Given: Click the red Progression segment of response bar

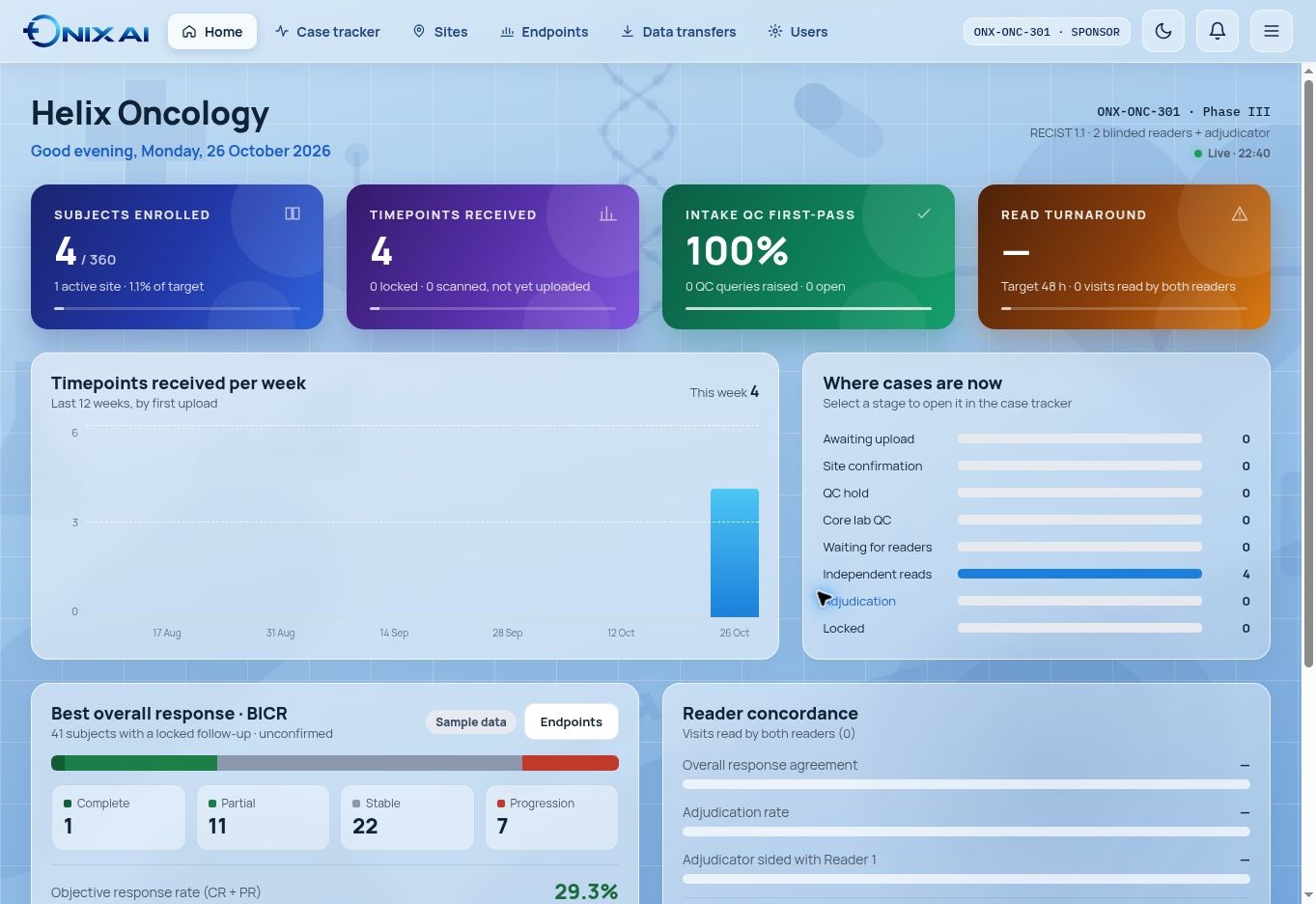Looking at the screenshot, I should pyautogui.click(x=571, y=763).
